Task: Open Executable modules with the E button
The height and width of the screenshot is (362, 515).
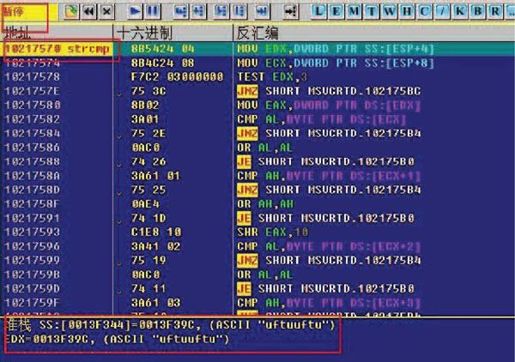Action: pos(336,12)
